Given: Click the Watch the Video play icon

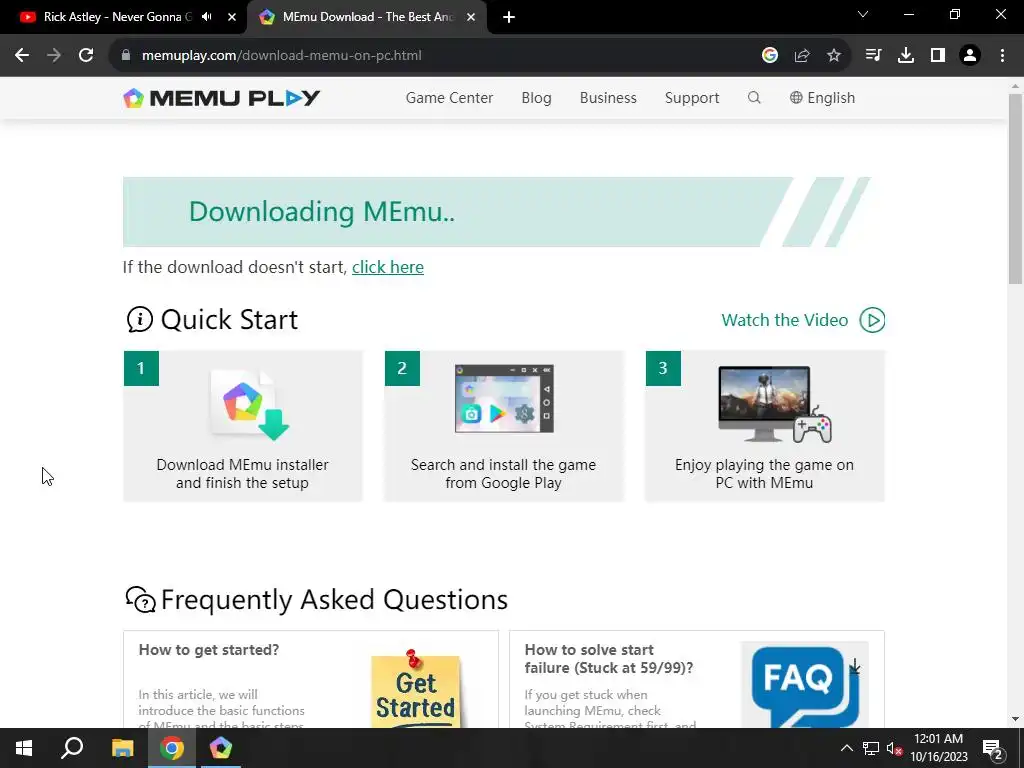Looking at the screenshot, I should click(872, 320).
